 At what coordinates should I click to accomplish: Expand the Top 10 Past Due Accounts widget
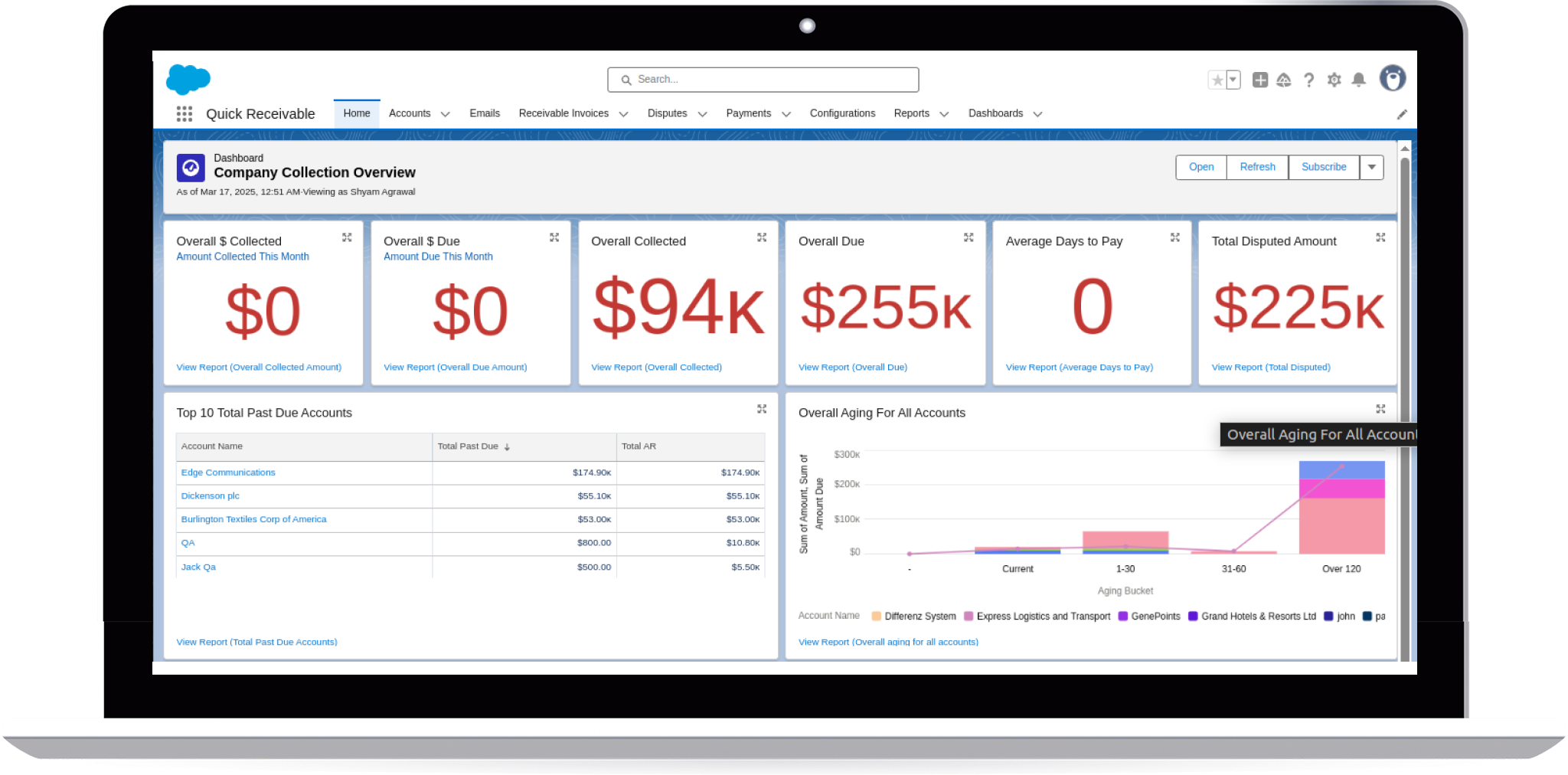(x=762, y=409)
